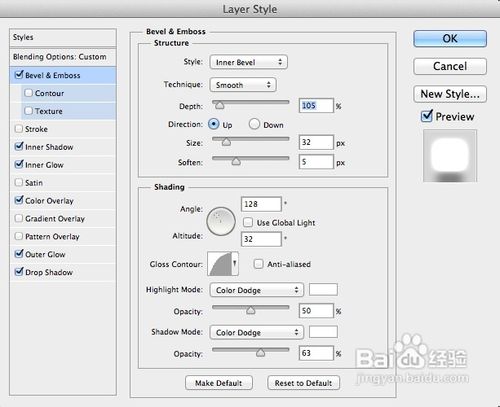Viewport: 500px width, 407px height.
Task: Click the Reset to Default button
Action: coord(303,383)
